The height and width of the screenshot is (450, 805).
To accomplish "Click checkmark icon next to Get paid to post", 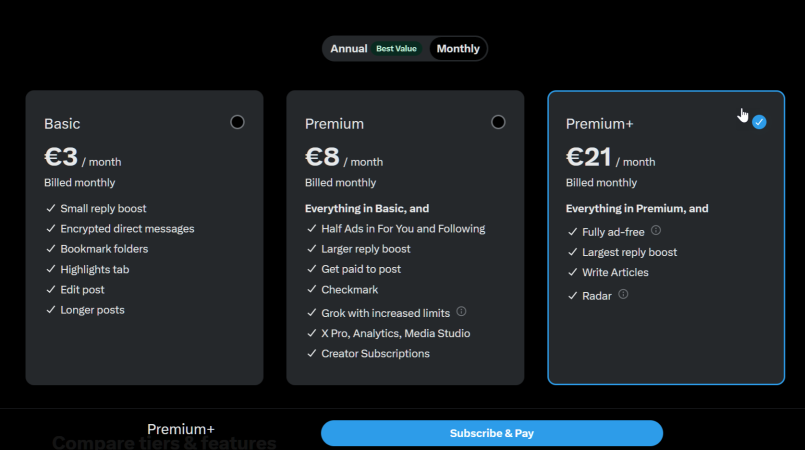I will click(x=312, y=269).
